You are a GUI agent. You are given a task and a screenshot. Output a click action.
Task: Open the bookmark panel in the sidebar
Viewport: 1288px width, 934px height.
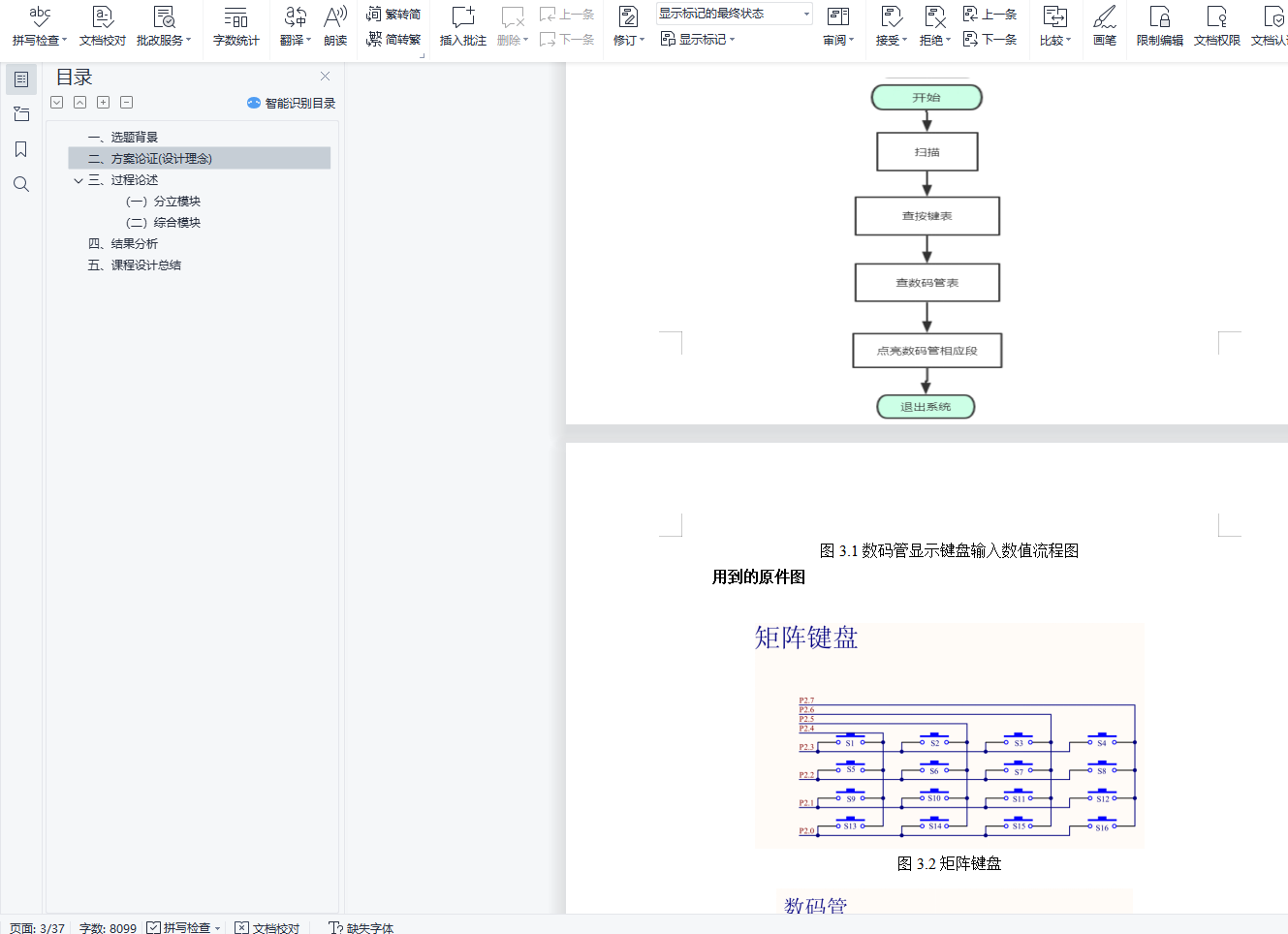pyautogui.click(x=21, y=149)
